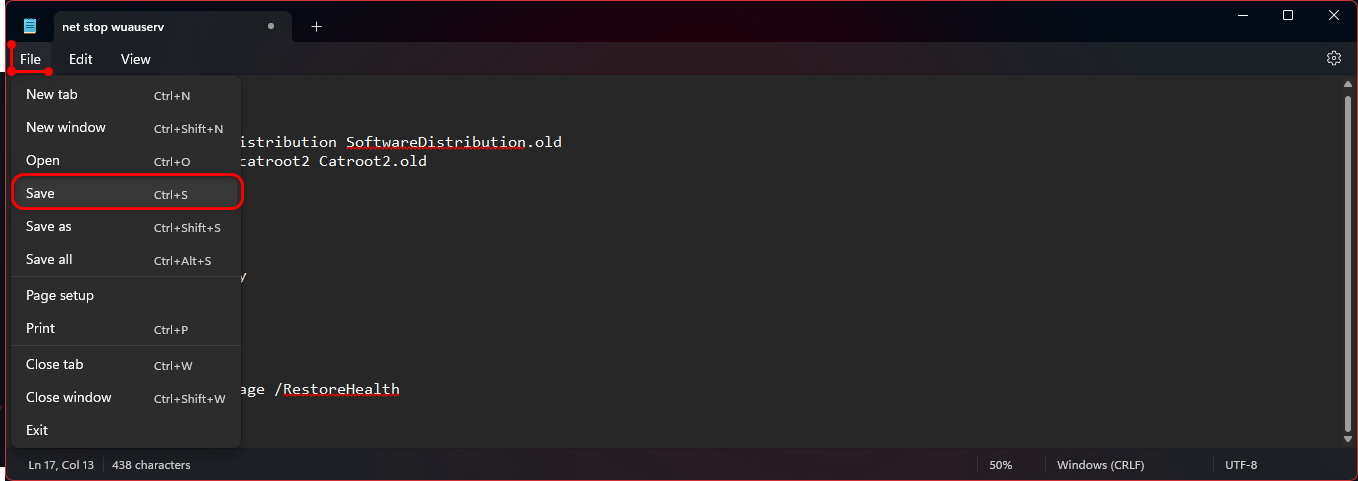Click the Notepad app icon in title bar

tap(30, 26)
